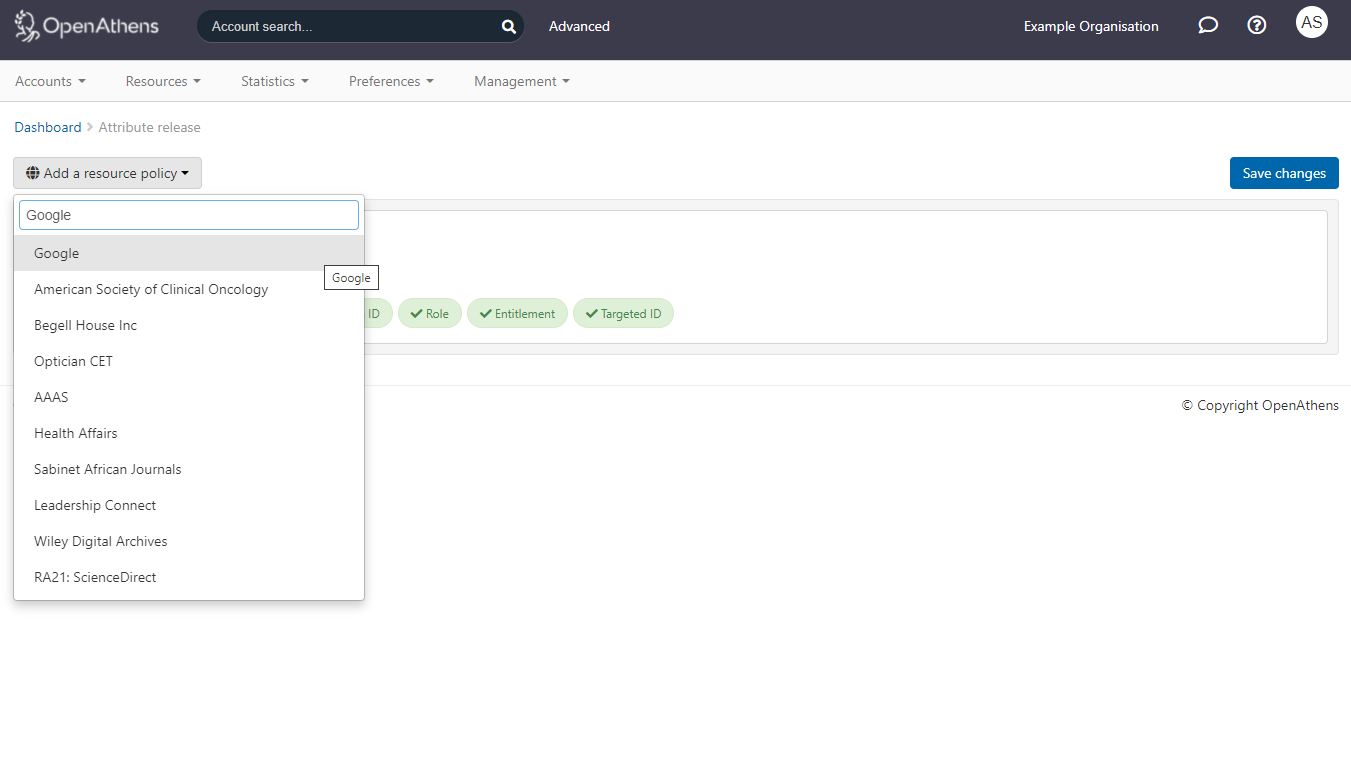
Task: Expand the Management dropdown menu
Action: coord(521,81)
